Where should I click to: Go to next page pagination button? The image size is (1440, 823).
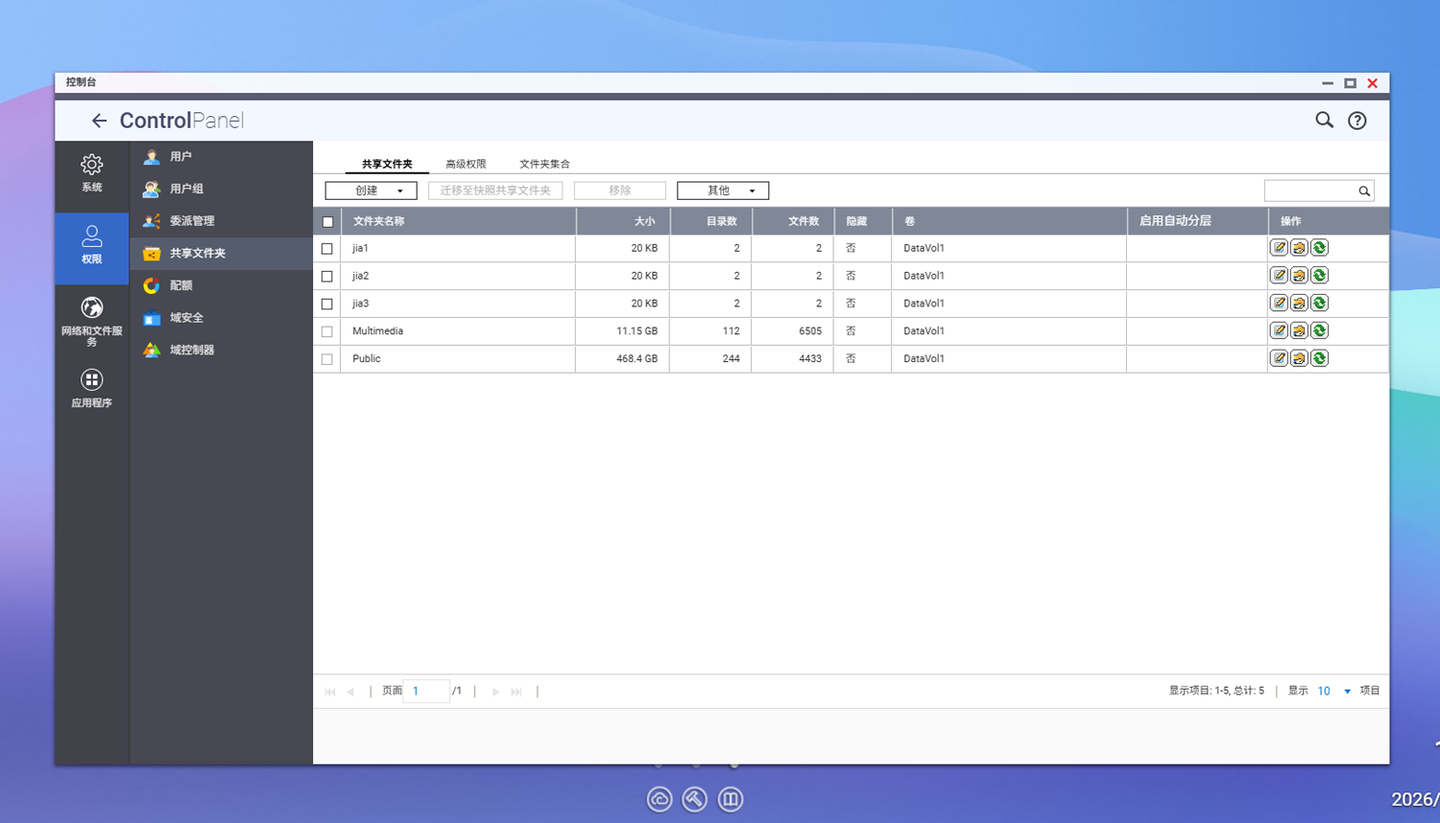[x=495, y=692]
